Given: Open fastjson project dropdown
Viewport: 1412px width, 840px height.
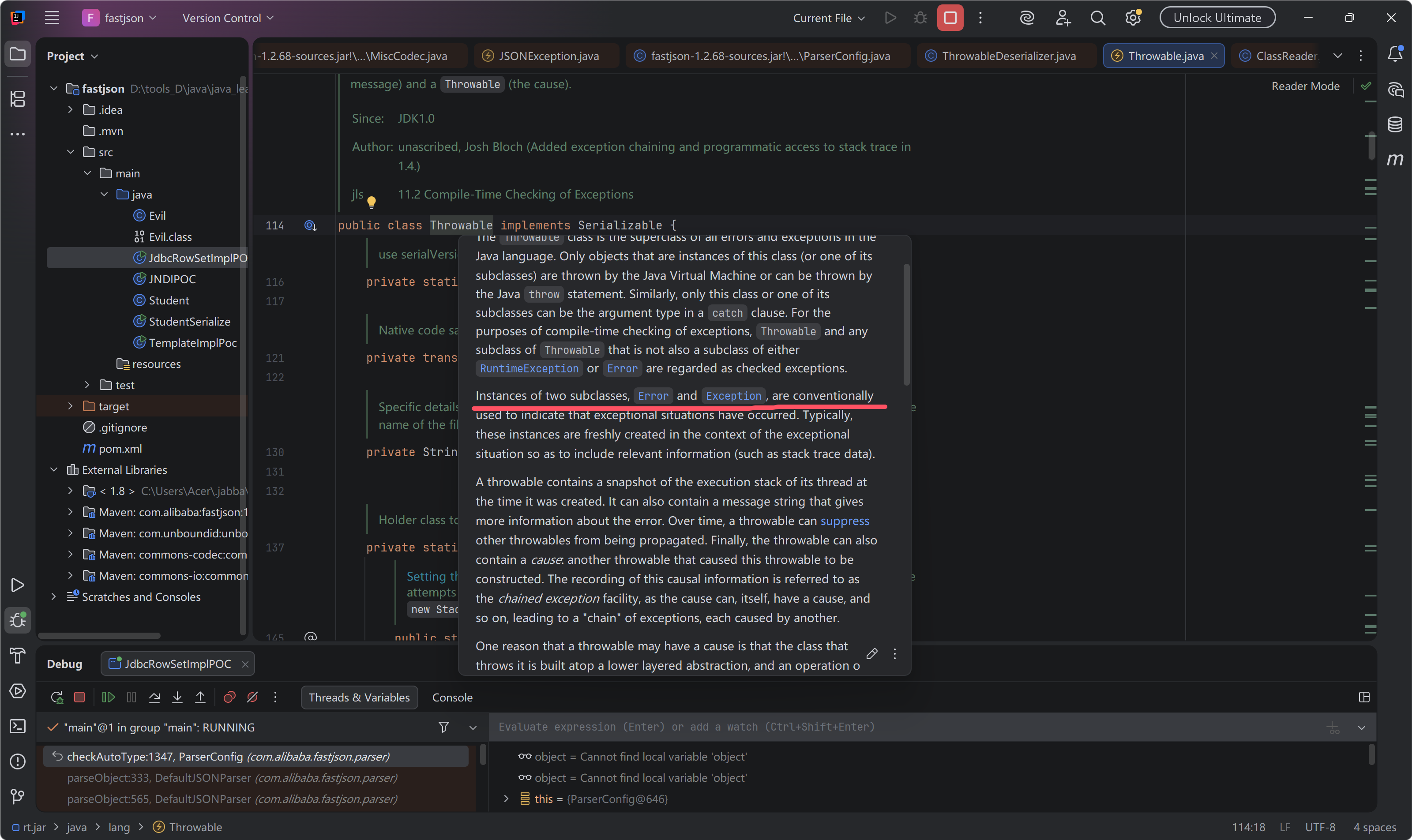Looking at the screenshot, I should click(x=120, y=18).
